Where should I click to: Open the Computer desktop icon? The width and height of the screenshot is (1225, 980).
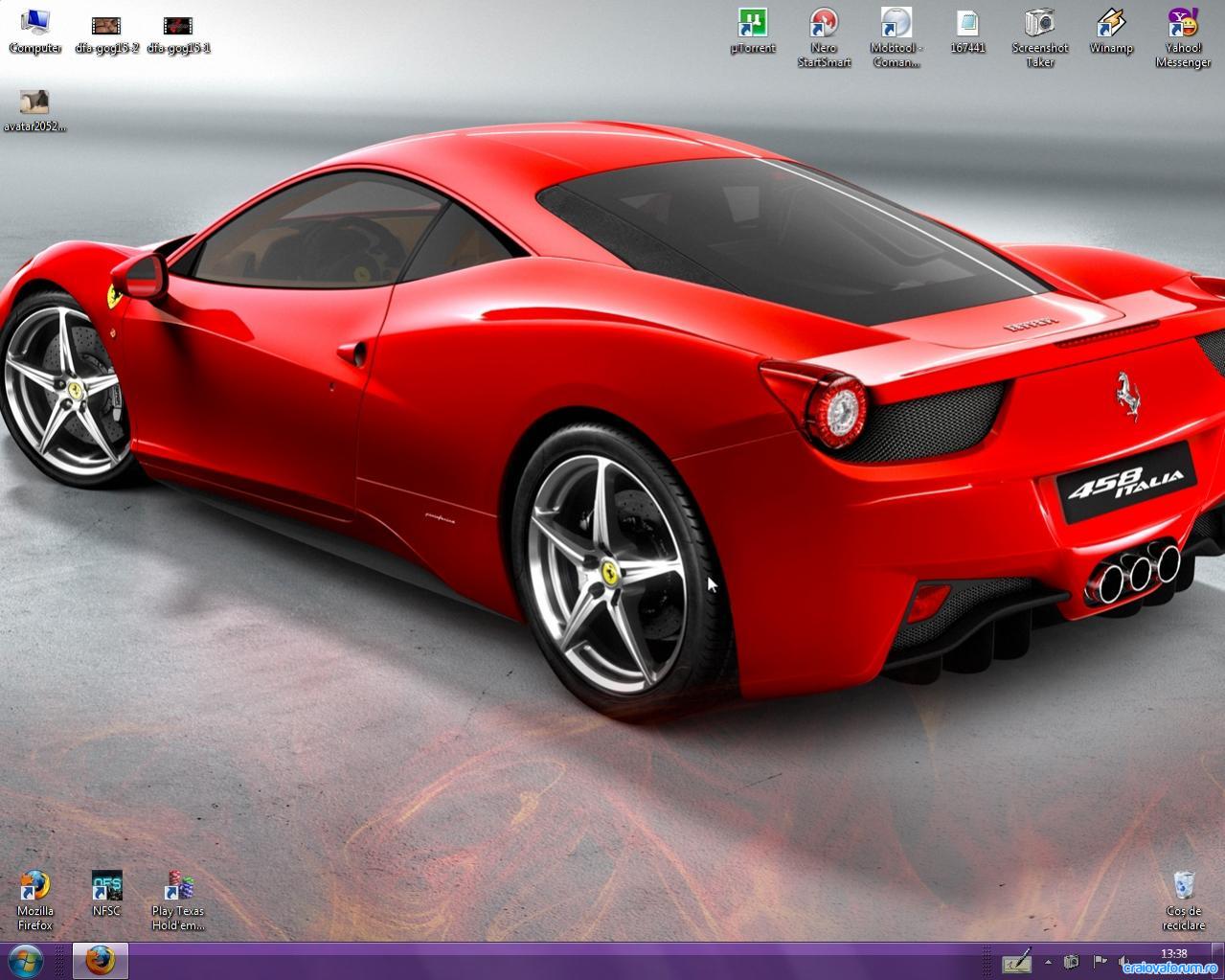(x=35, y=31)
